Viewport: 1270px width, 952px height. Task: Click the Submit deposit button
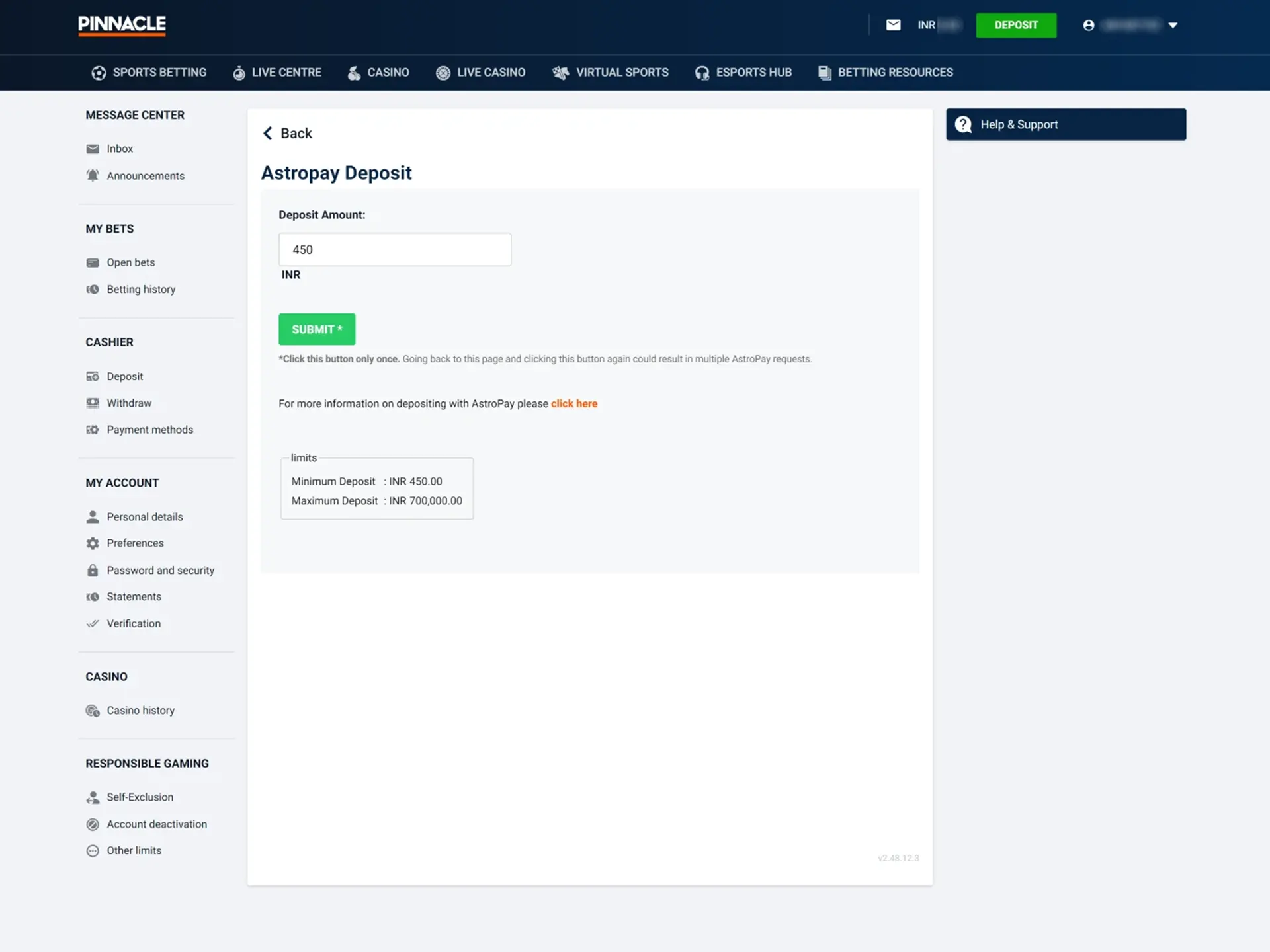point(317,328)
